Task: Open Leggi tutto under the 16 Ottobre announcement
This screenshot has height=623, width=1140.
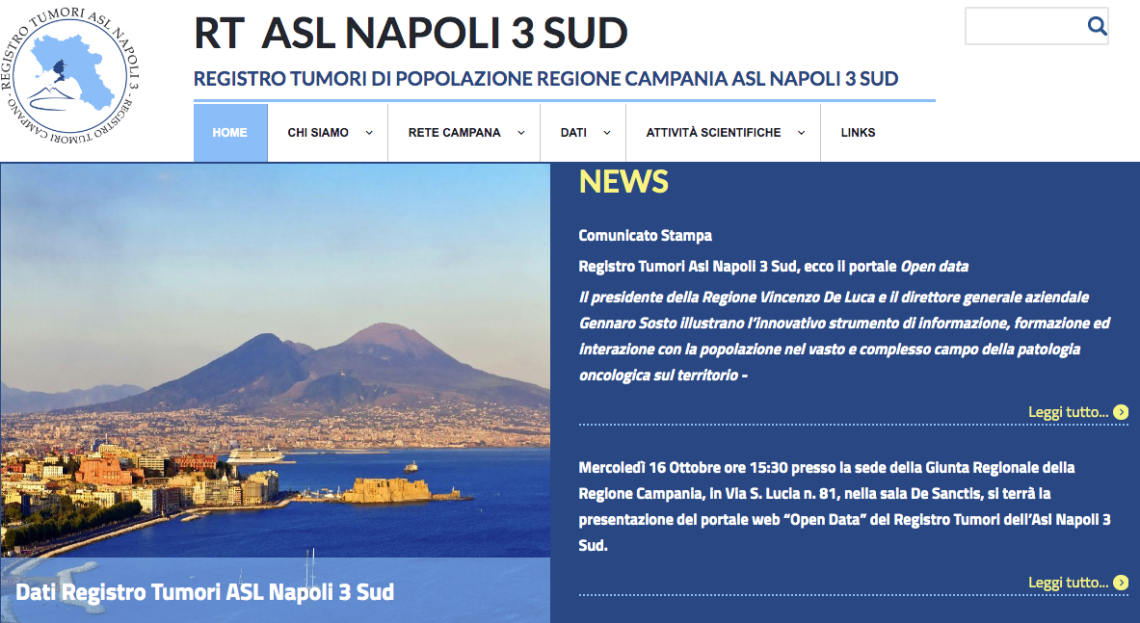Action: click(x=1067, y=583)
